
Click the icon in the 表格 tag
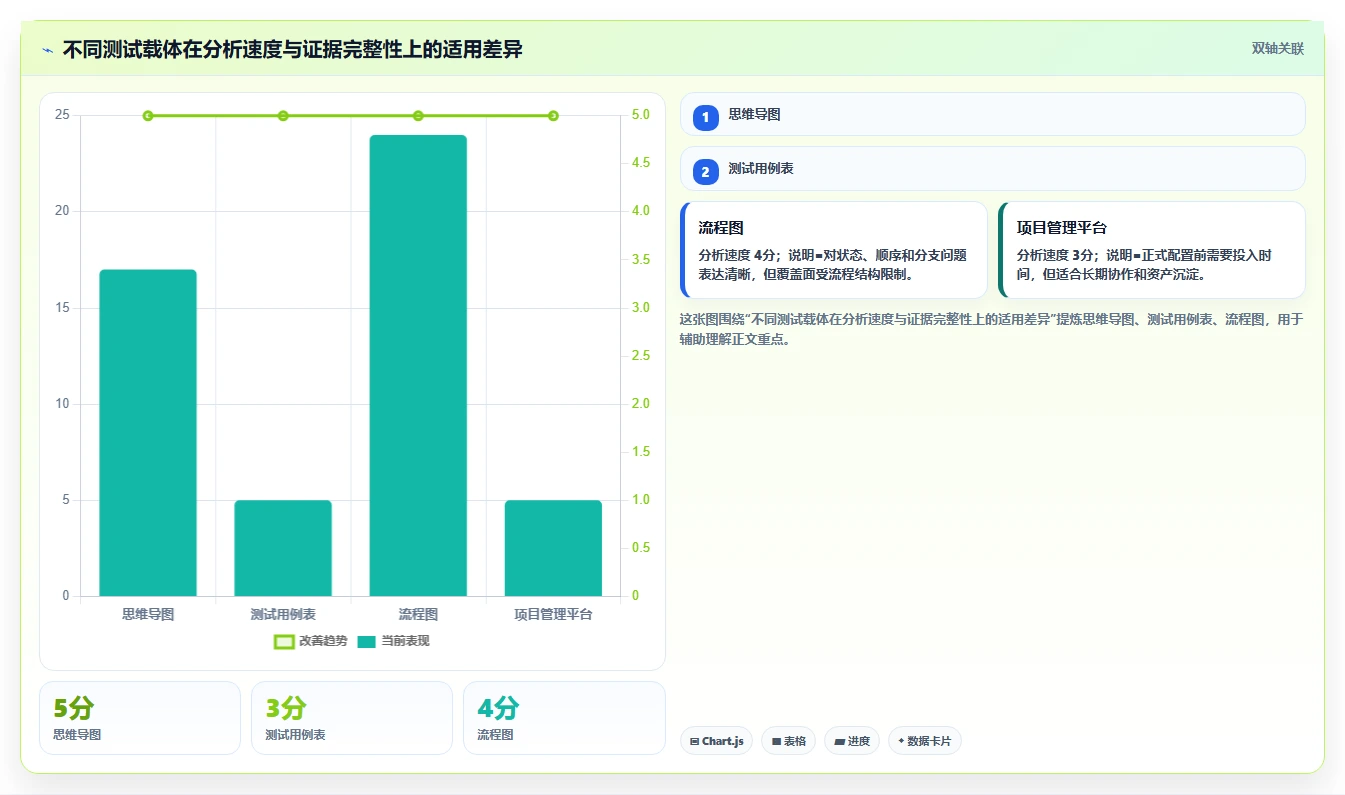click(776, 742)
